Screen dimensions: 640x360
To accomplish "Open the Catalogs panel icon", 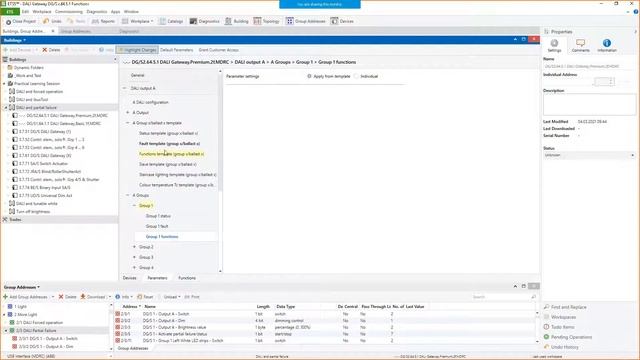I will [162, 21].
